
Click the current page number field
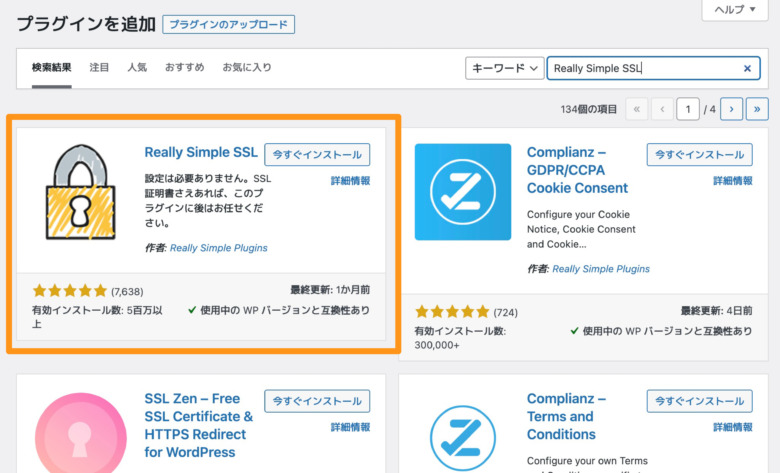click(688, 109)
